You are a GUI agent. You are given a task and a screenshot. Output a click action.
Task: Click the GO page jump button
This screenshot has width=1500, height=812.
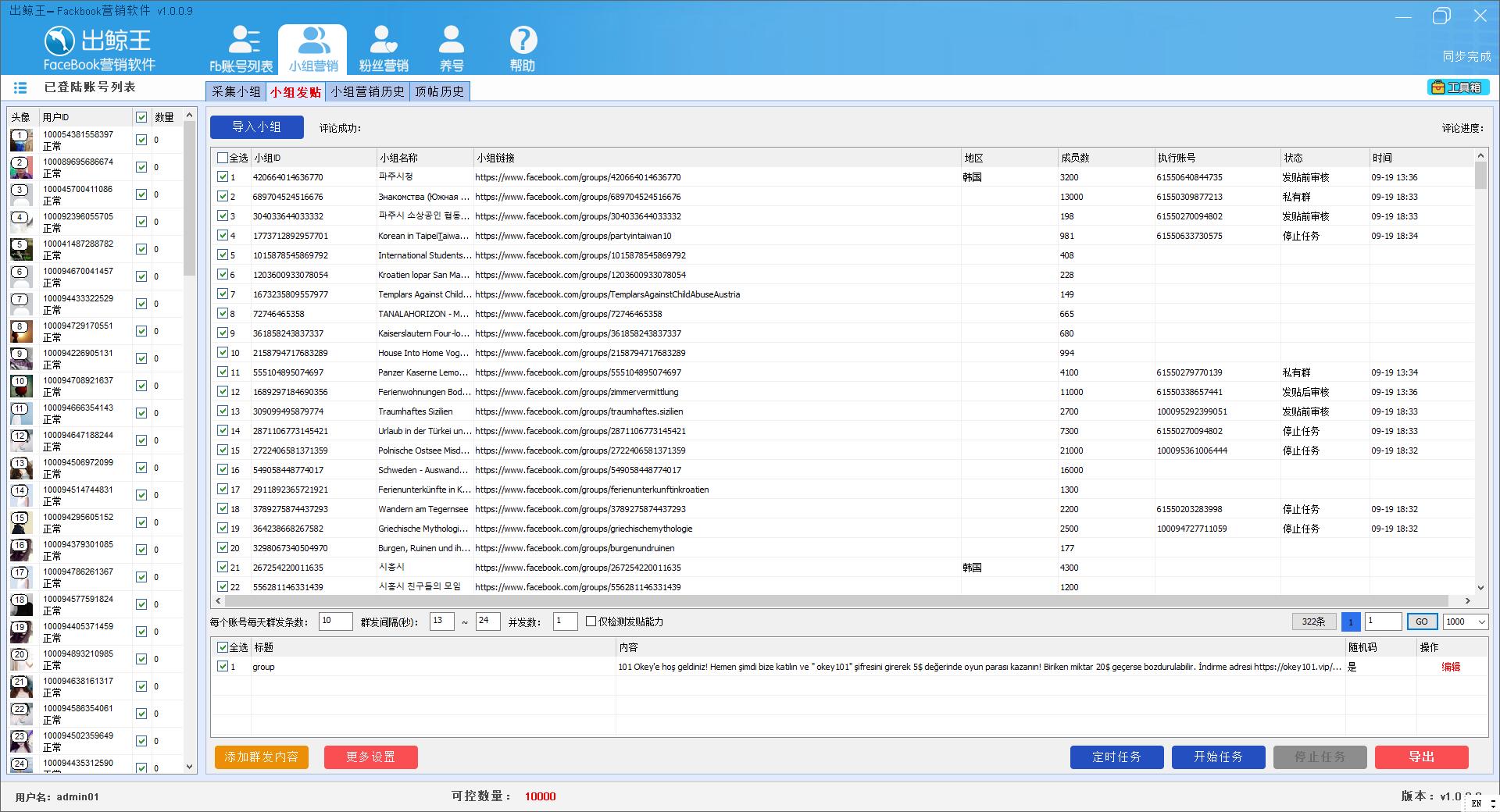(x=1422, y=621)
